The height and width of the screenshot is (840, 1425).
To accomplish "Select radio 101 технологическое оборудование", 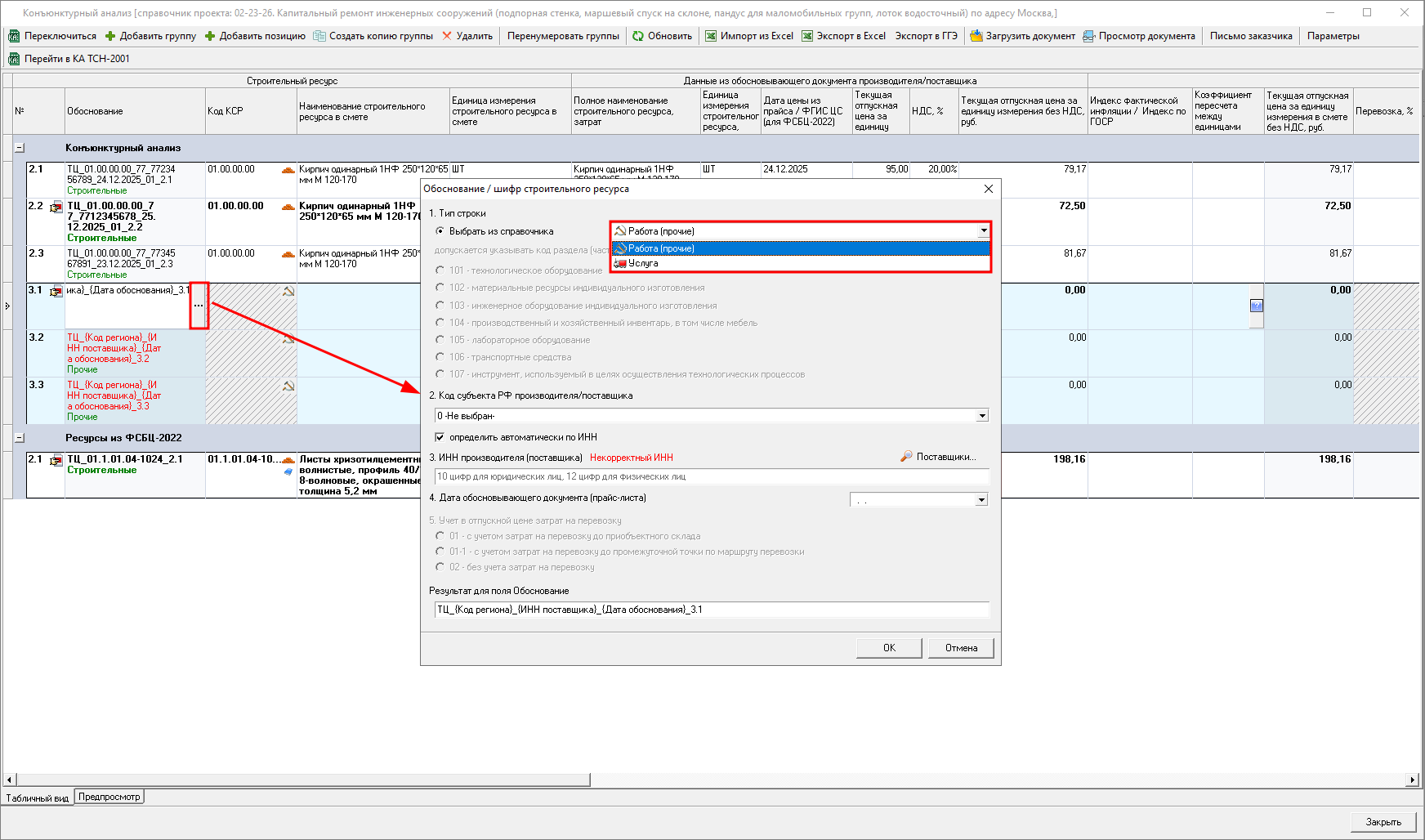I will point(440,270).
